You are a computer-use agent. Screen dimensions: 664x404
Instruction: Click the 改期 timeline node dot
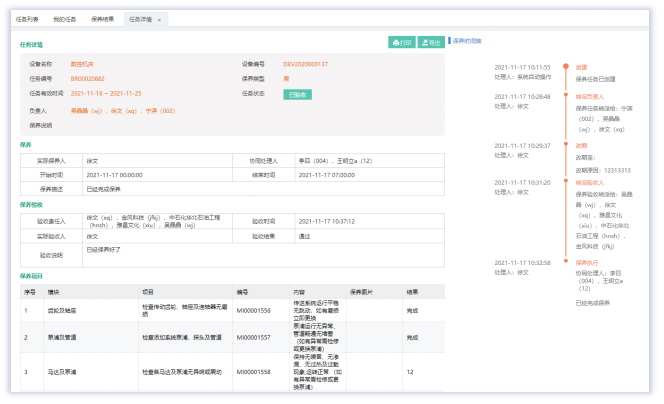pos(567,145)
